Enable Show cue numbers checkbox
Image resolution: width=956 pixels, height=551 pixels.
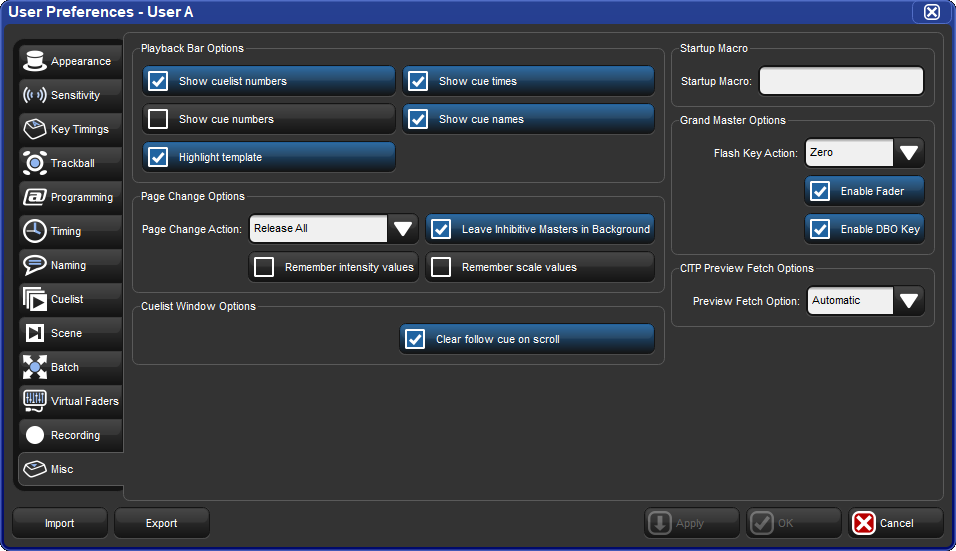tap(159, 119)
